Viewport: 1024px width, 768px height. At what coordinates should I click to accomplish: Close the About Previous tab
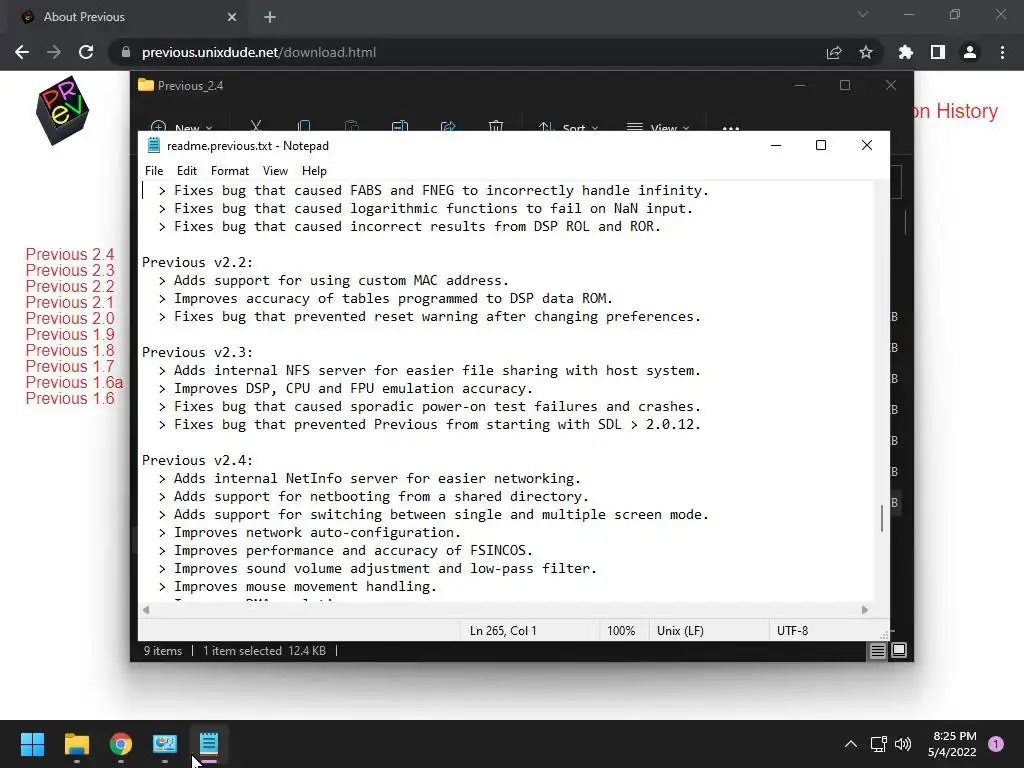[232, 17]
